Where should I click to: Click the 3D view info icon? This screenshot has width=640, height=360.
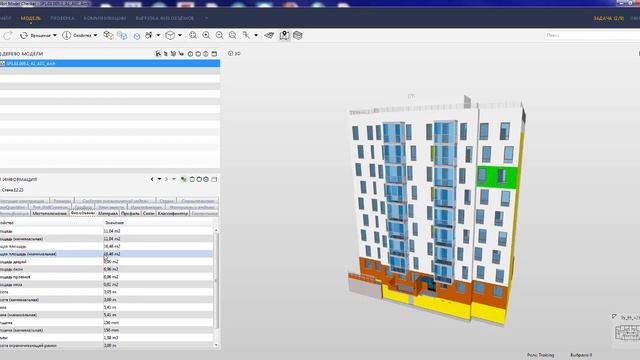(230, 53)
